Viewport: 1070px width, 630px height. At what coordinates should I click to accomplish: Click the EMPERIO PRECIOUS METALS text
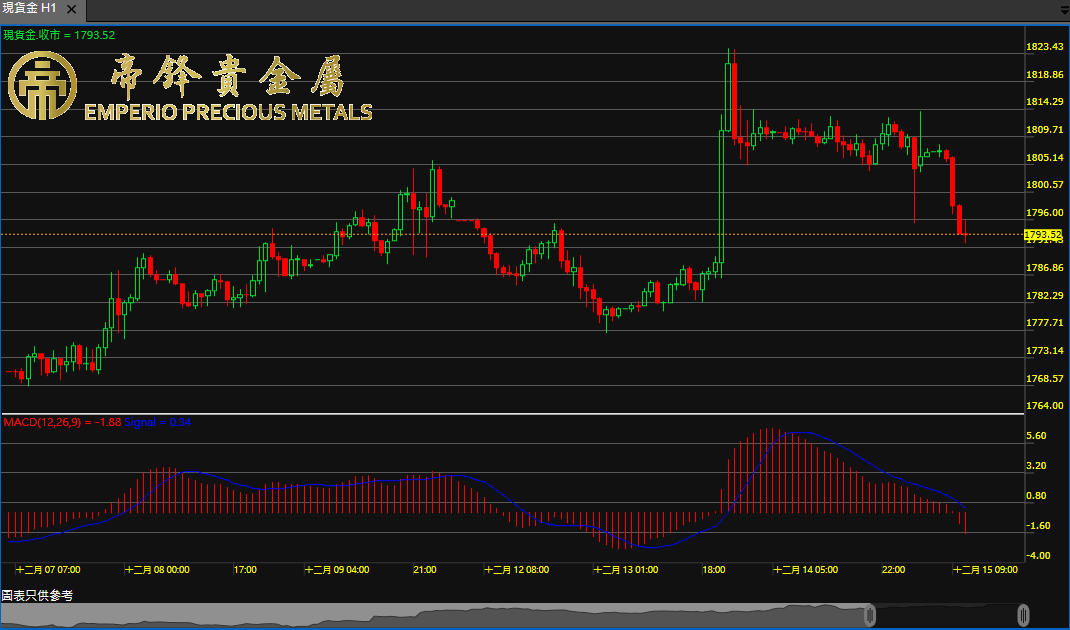tap(228, 112)
